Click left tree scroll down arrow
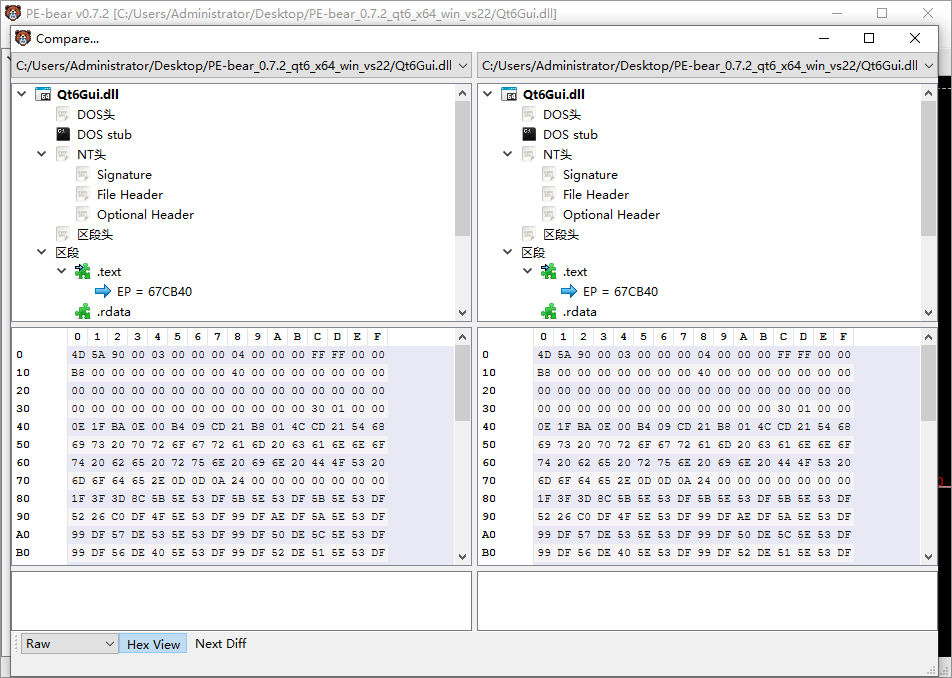The width and height of the screenshot is (952, 678). coord(463,313)
